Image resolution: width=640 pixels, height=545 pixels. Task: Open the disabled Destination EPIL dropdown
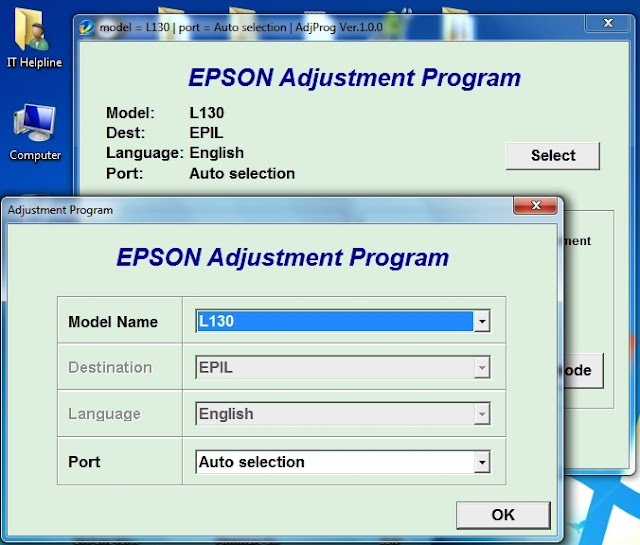[342, 367]
